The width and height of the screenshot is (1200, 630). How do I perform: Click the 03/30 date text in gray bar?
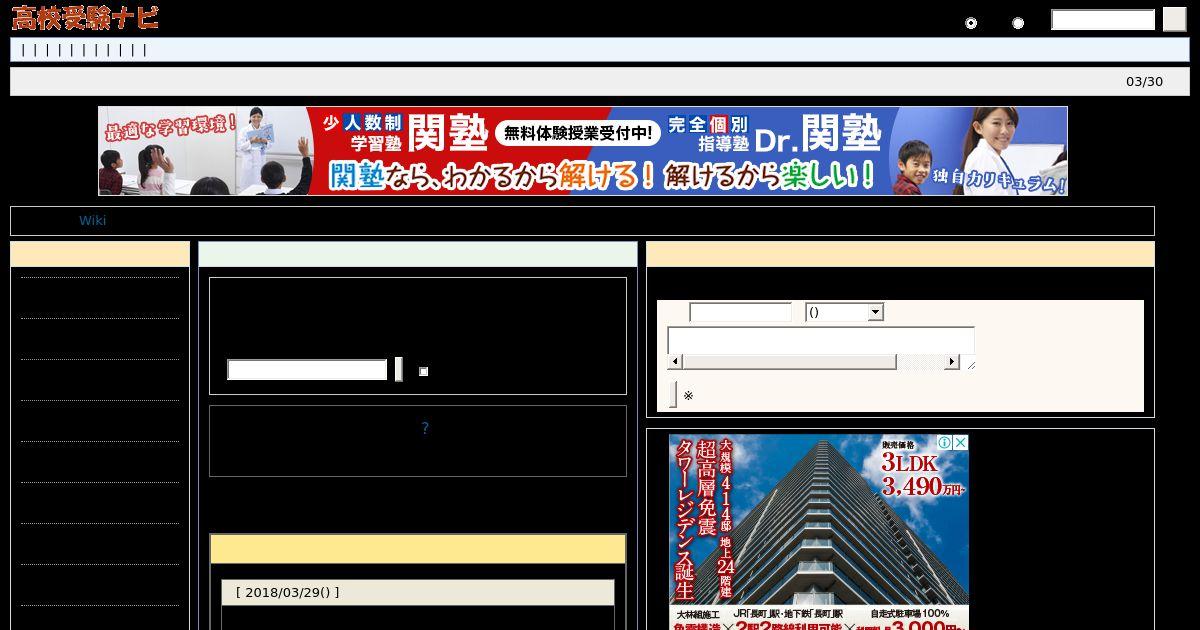click(1144, 82)
